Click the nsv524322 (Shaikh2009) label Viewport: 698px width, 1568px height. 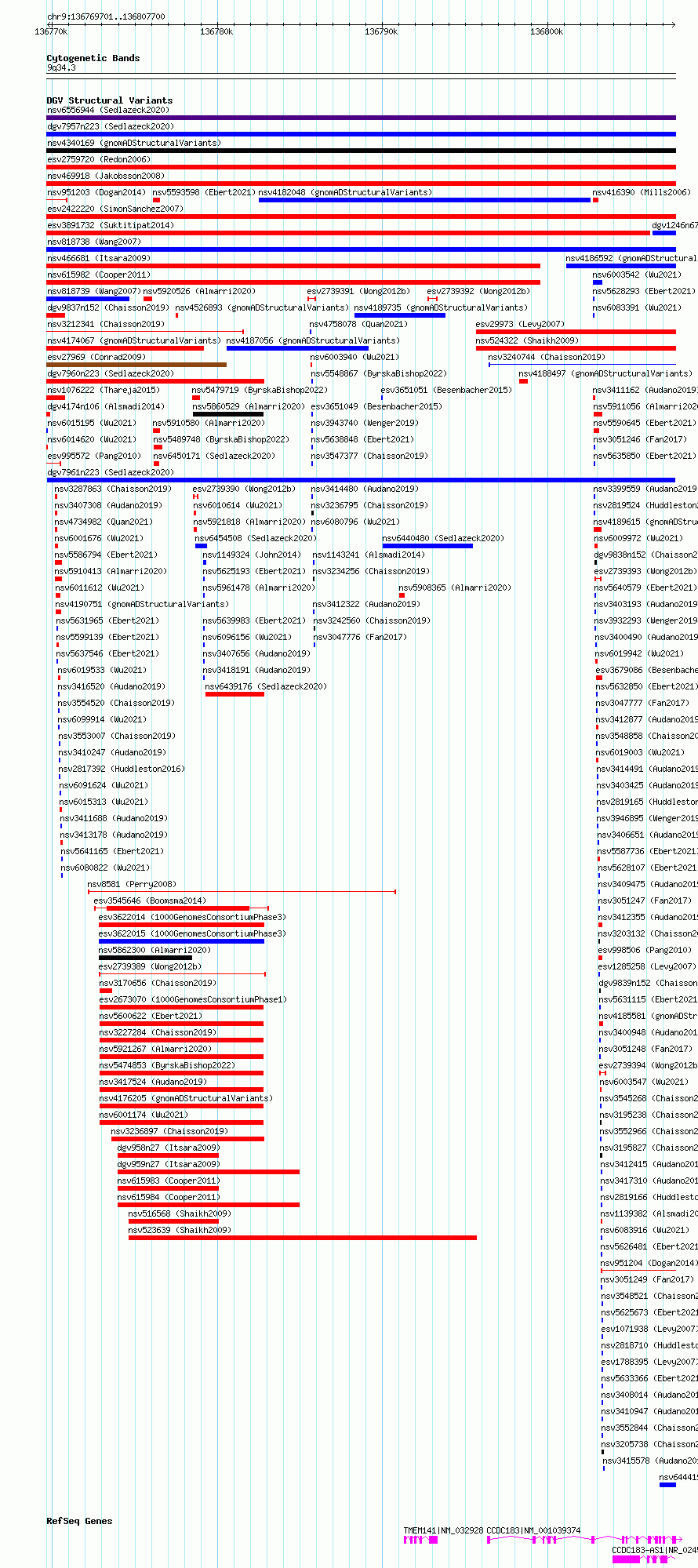point(527,340)
